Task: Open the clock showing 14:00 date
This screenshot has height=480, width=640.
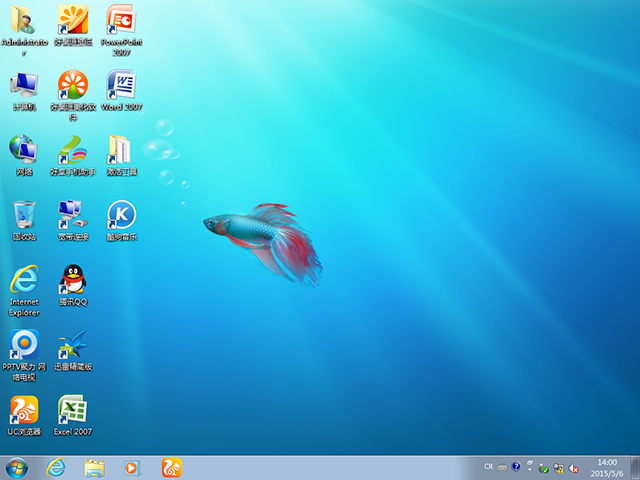Action: 606,467
